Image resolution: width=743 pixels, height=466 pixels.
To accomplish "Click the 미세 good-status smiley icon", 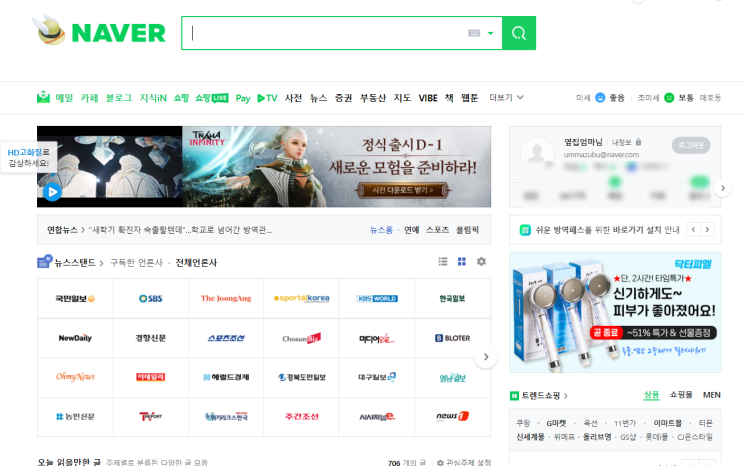I will (x=600, y=98).
